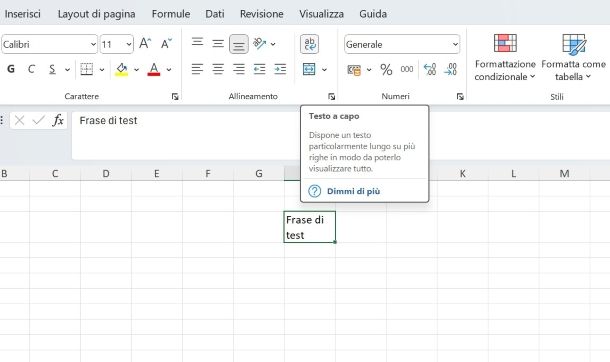Toggle italic (C) formatting
610x362 pixels.
31,69
